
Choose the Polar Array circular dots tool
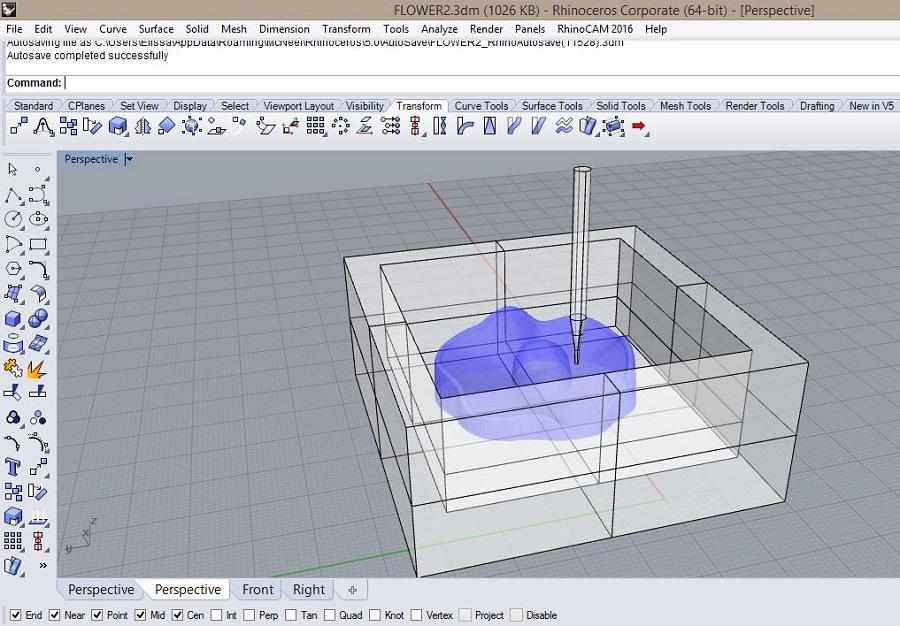(x=340, y=126)
